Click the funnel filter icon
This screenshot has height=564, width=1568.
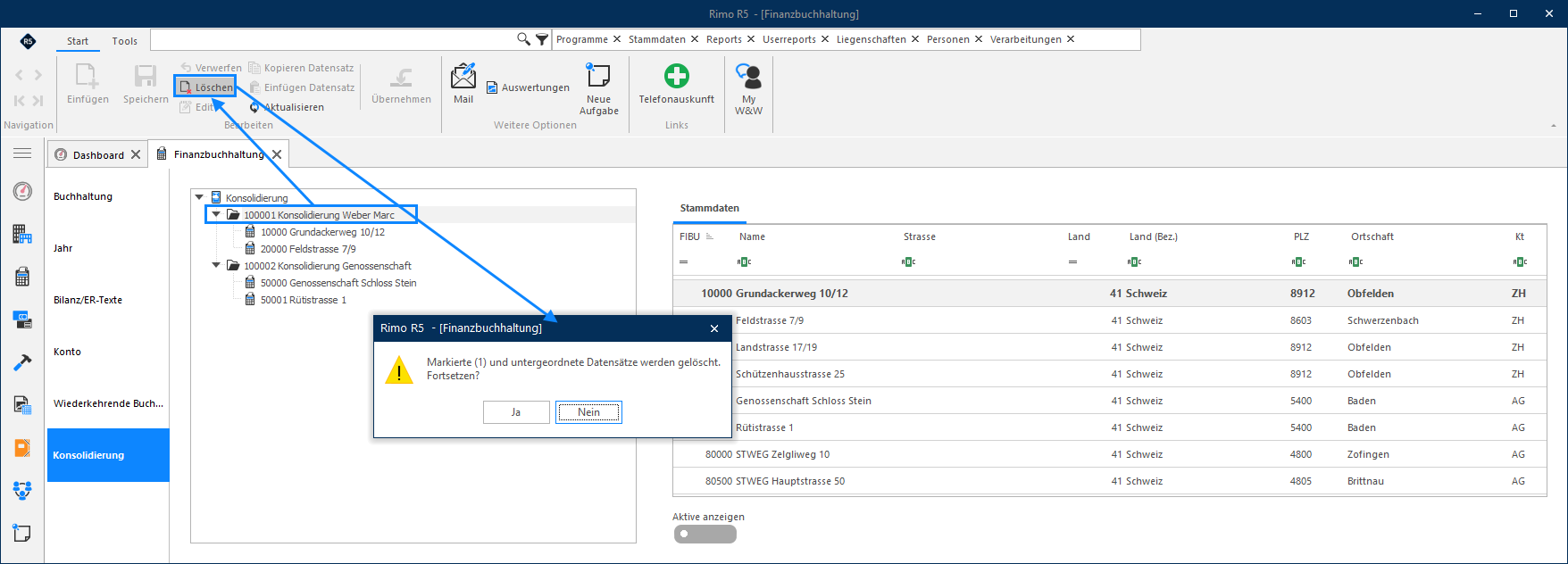542,39
